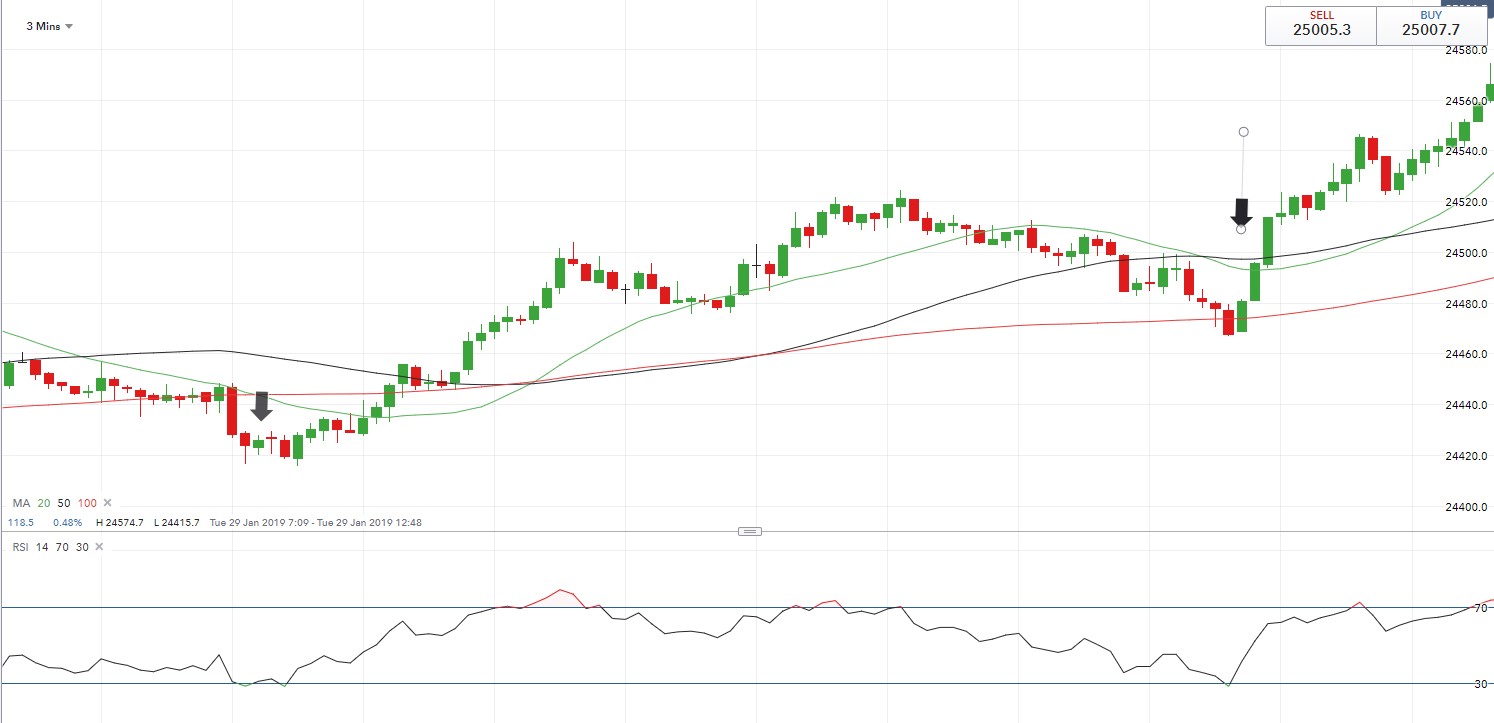Click the high value H 24574.7

point(120,522)
